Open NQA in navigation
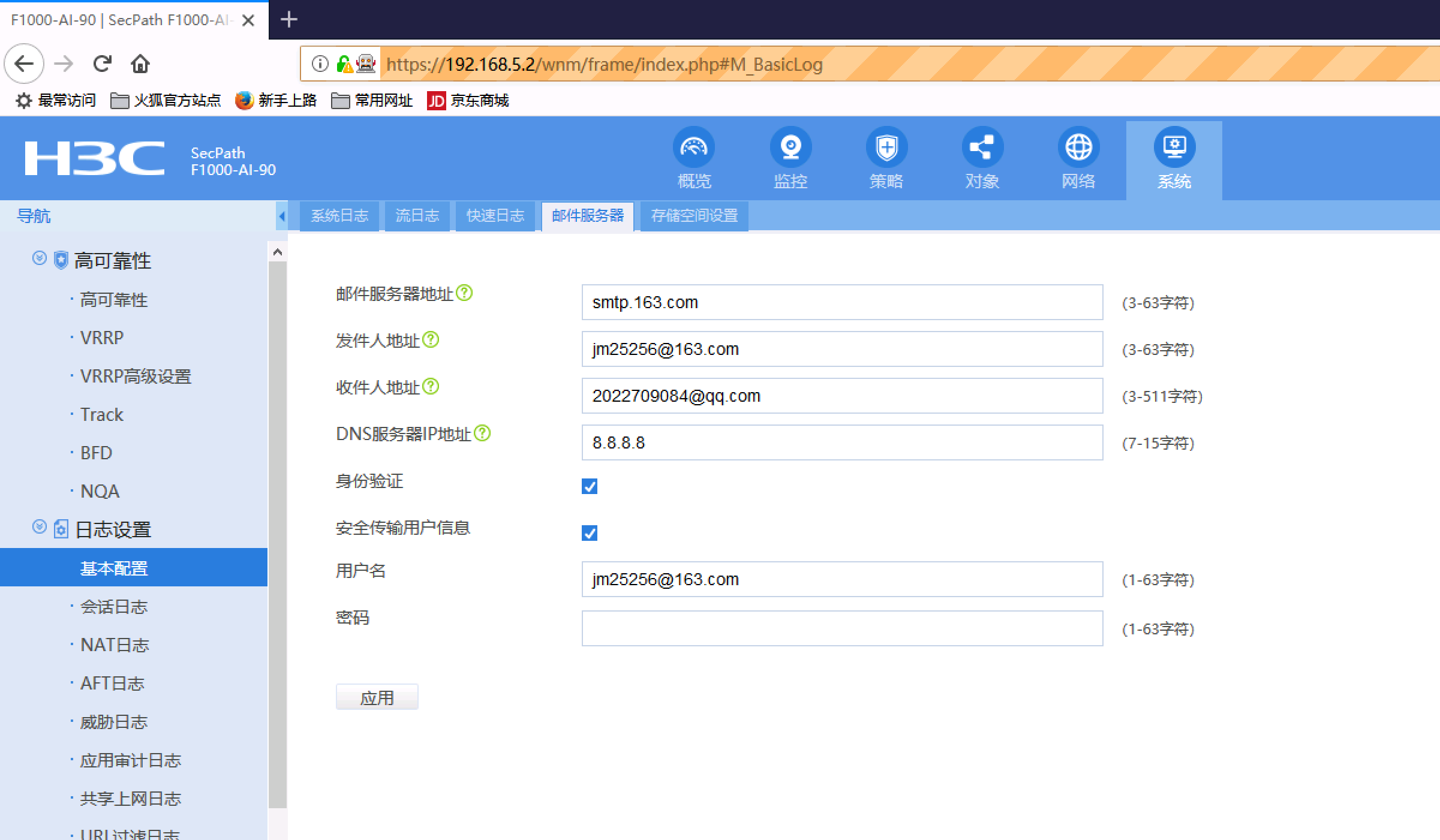1440x840 pixels. (x=100, y=492)
